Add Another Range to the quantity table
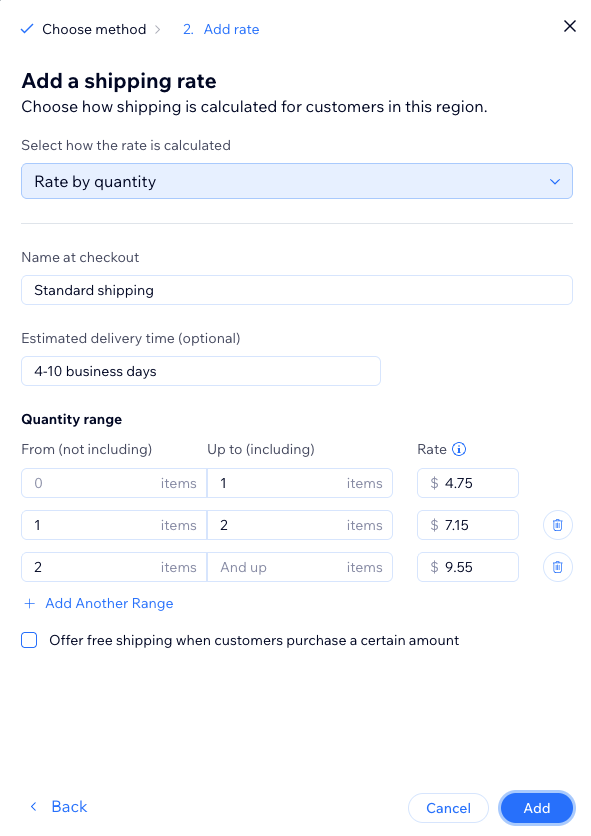The image size is (591, 836). click(108, 603)
